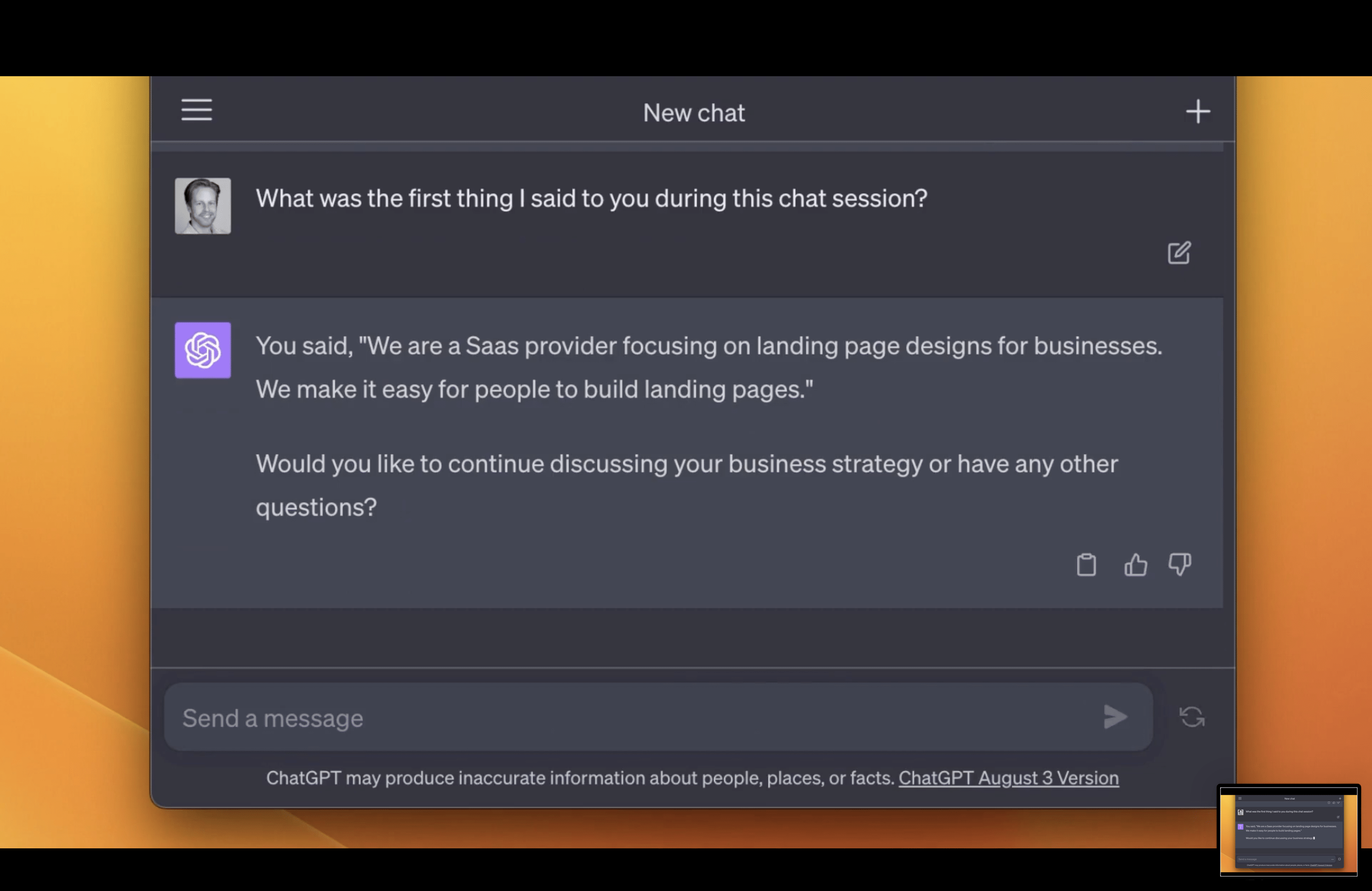Open the small preview thumbnail in corner
Image resolution: width=1372 pixels, height=891 pixels.
pyautogui.click(x=1289, y=831)
